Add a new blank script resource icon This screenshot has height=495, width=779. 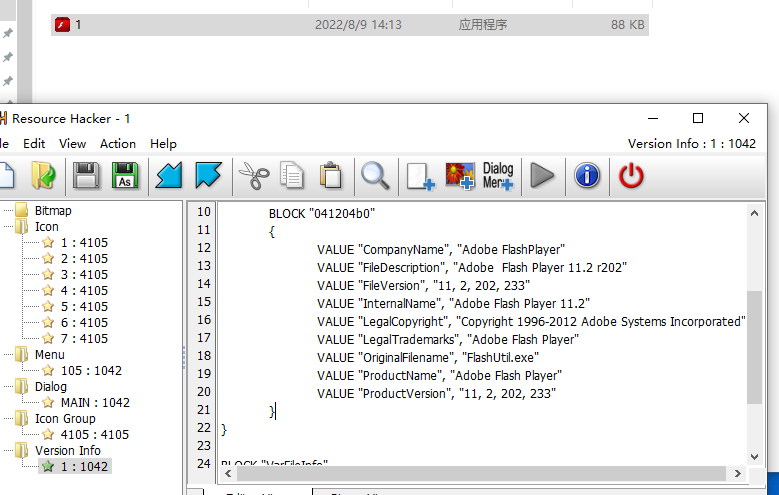(420, 175)
